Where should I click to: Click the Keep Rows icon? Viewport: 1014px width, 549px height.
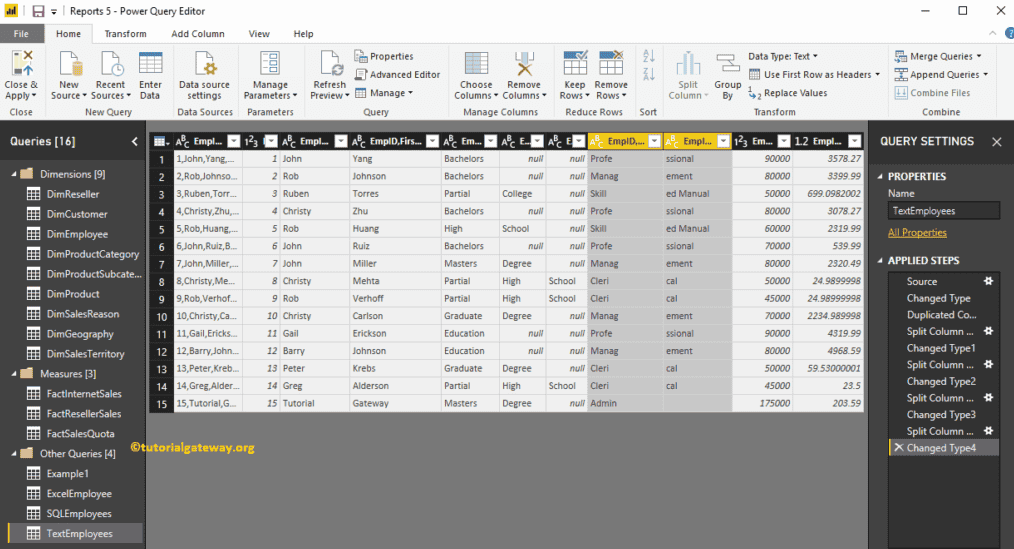click(x=575, y=63)
